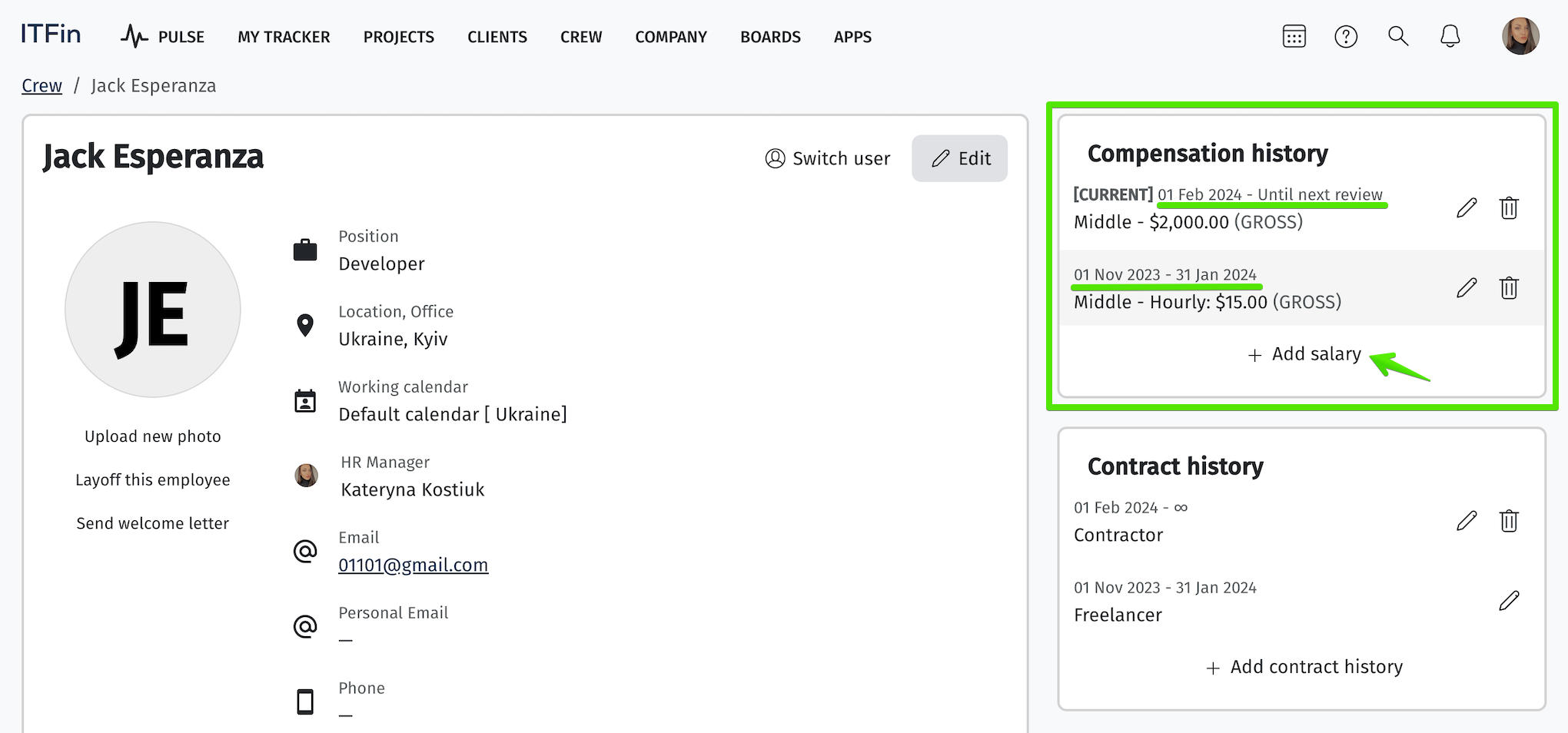Edit the Hourly $15.00 salary entry
Viewport: 1568px width, 733px height.
(x=1467, y=288)
